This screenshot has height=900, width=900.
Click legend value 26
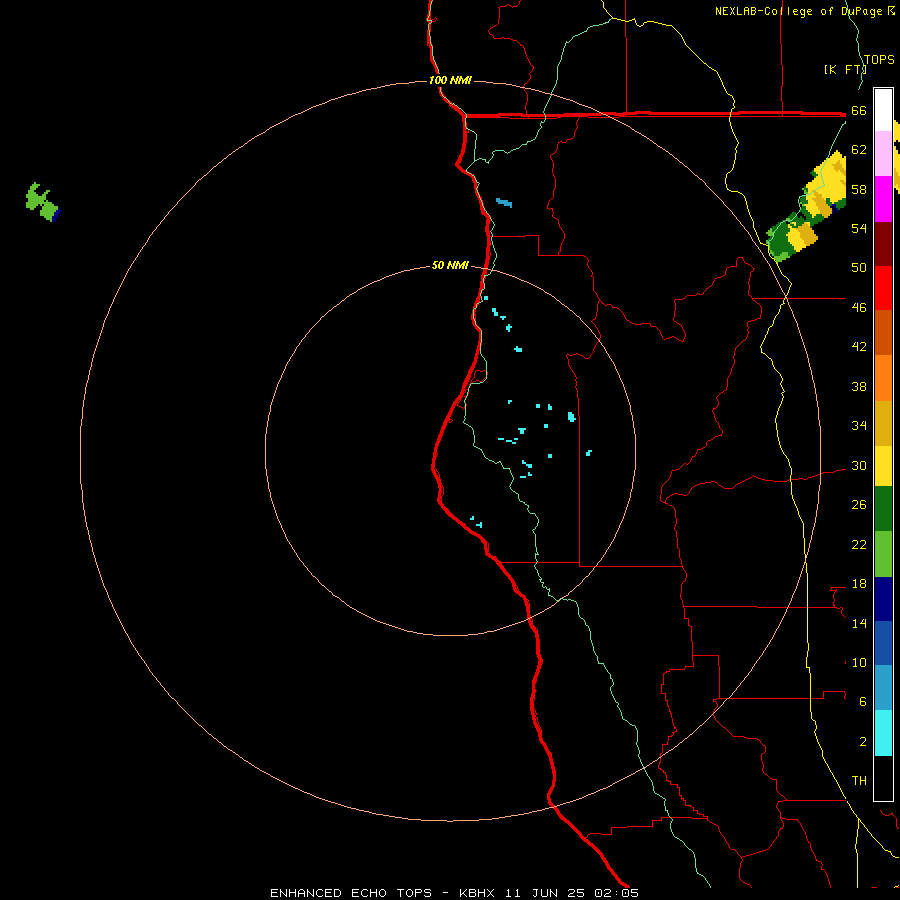click(x=859, y=505)
